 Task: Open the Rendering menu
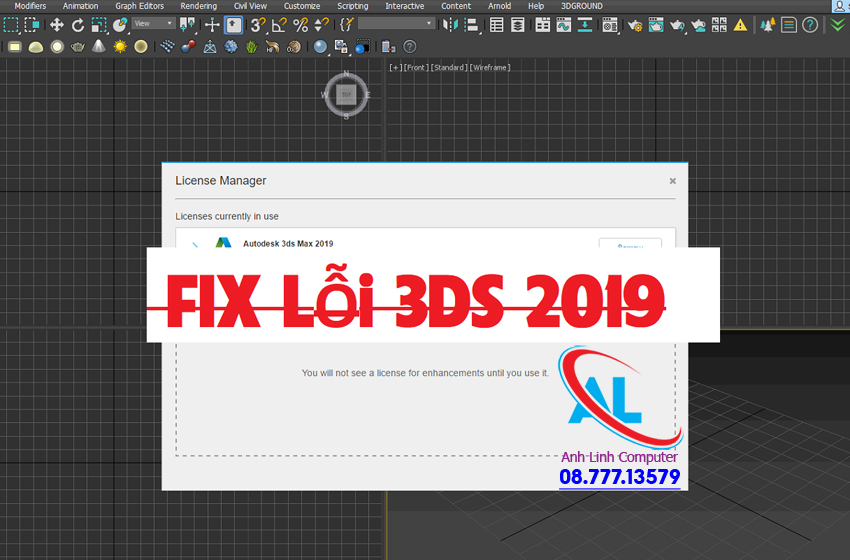[198, 6]
